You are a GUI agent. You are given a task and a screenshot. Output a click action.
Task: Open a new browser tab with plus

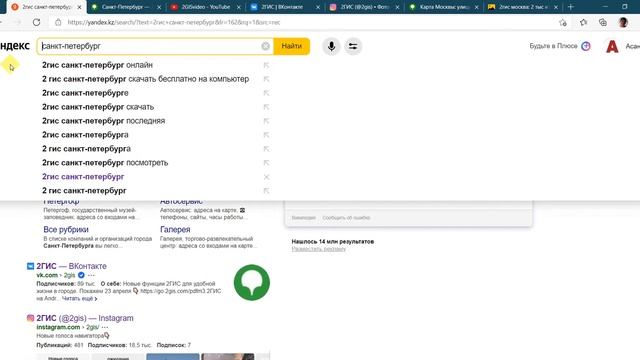point(571,7)
